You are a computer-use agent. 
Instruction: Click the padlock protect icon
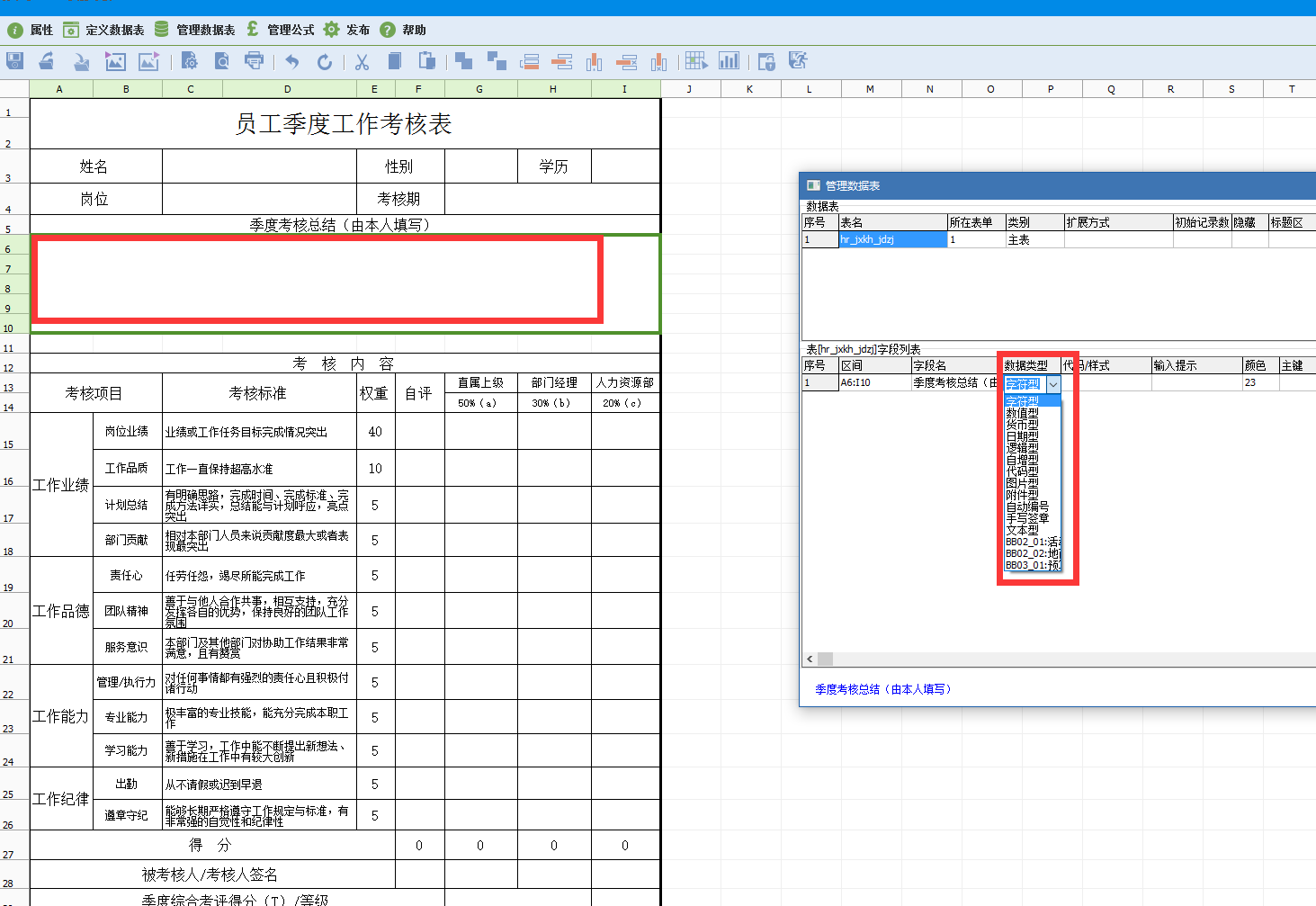point(765,61)
